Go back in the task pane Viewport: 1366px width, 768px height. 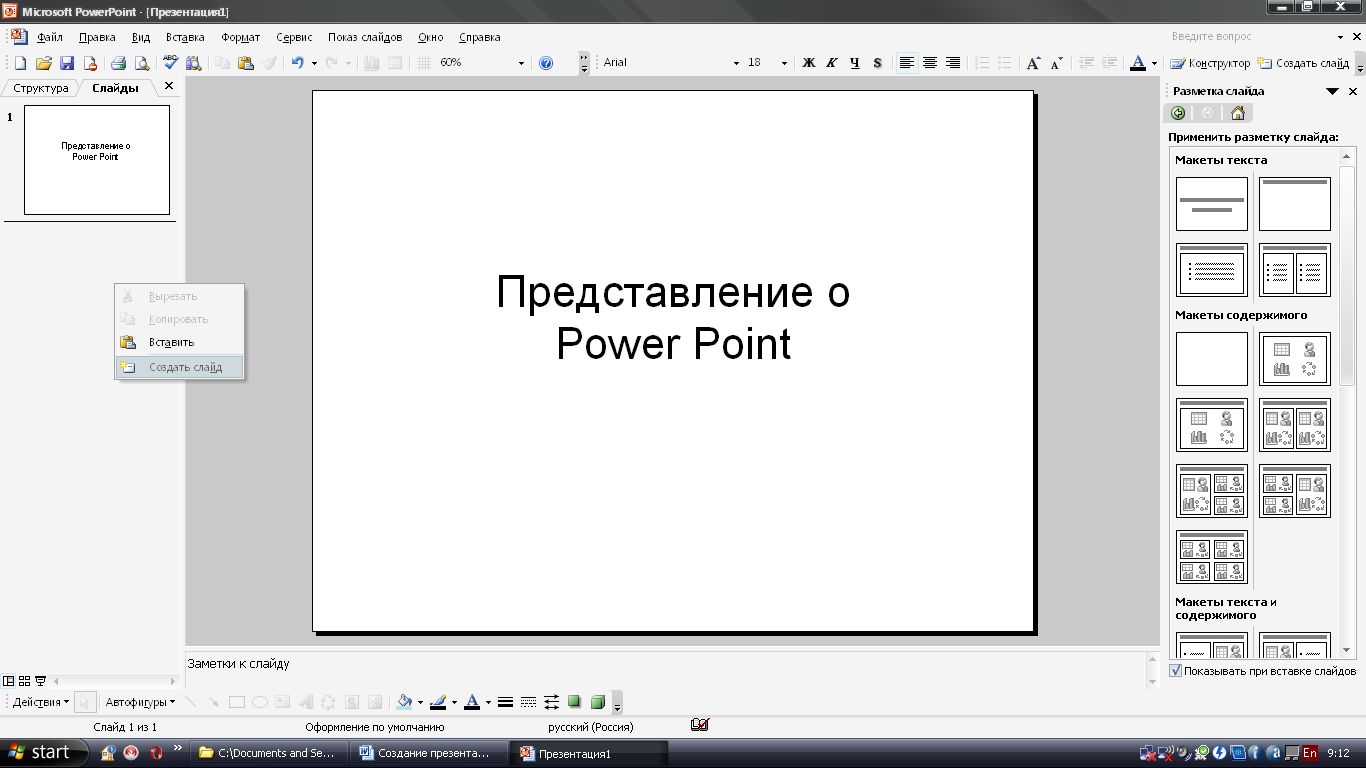(x=1179, y=113)
